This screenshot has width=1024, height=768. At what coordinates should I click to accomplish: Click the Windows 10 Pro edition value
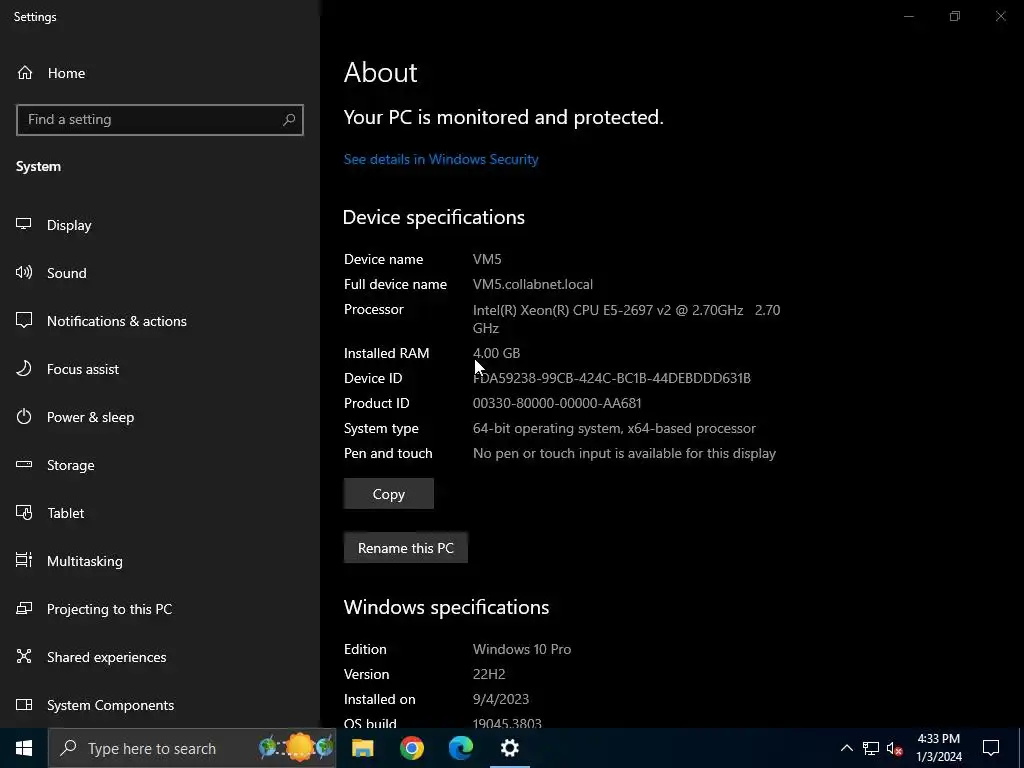(x=522, y=649)
